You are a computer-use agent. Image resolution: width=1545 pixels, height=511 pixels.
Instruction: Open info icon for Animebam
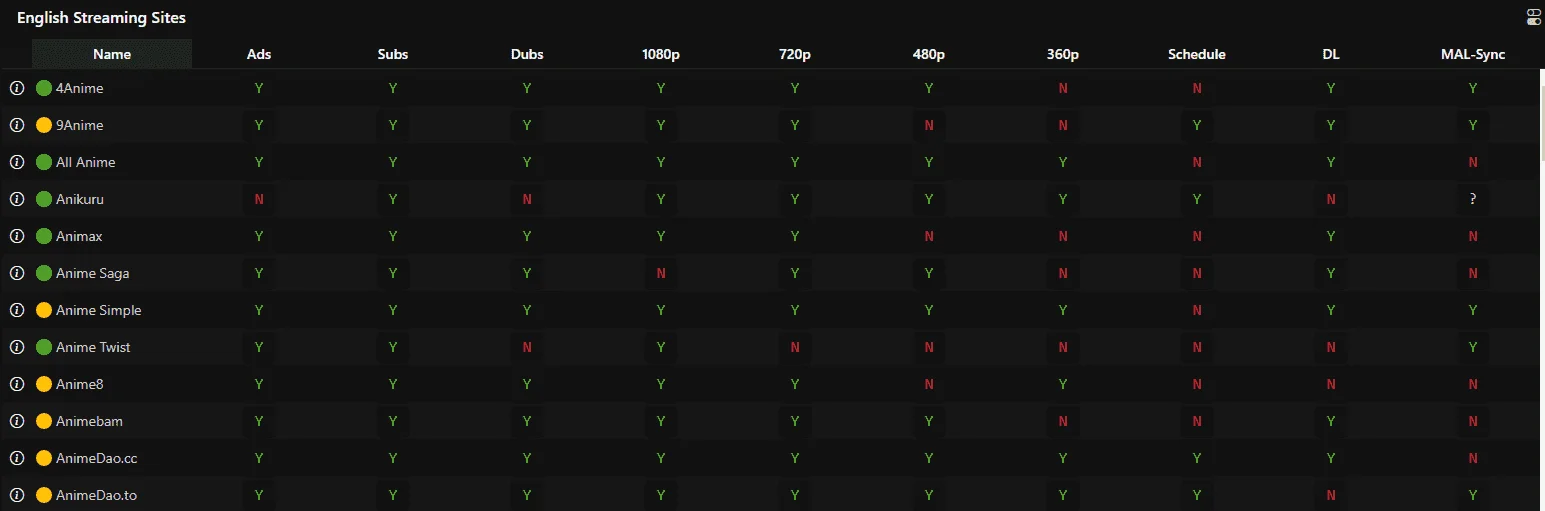(x=16, y=421)
